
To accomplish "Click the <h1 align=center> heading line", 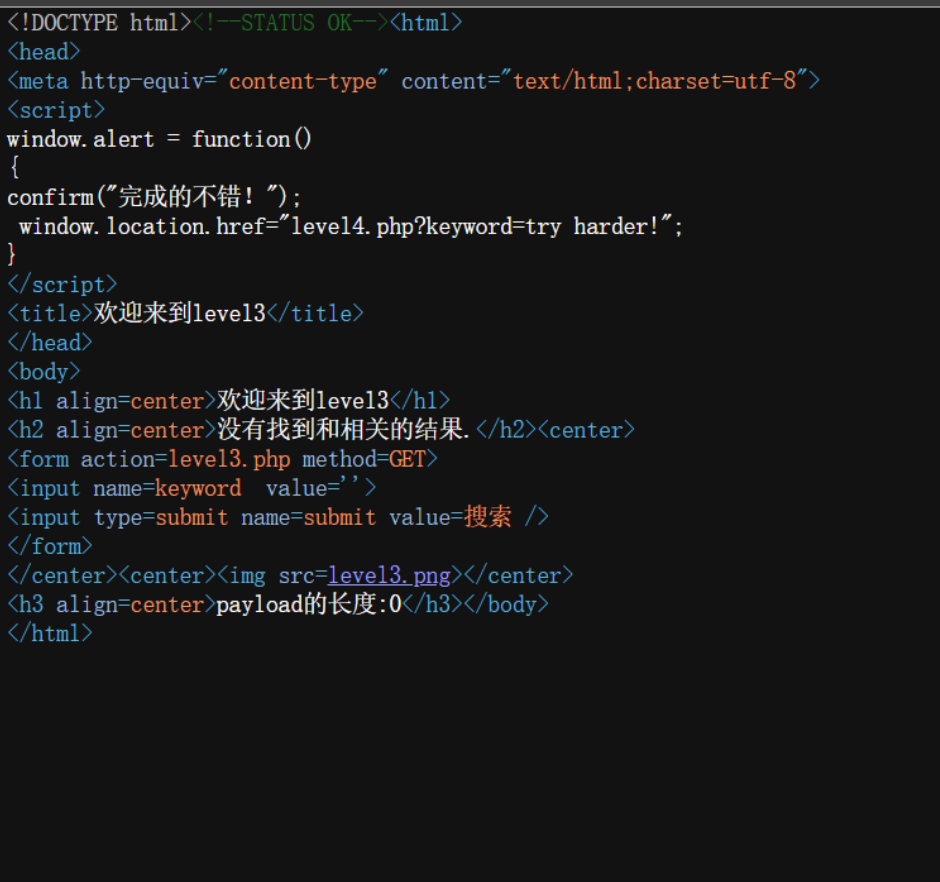I will [228, 401].
